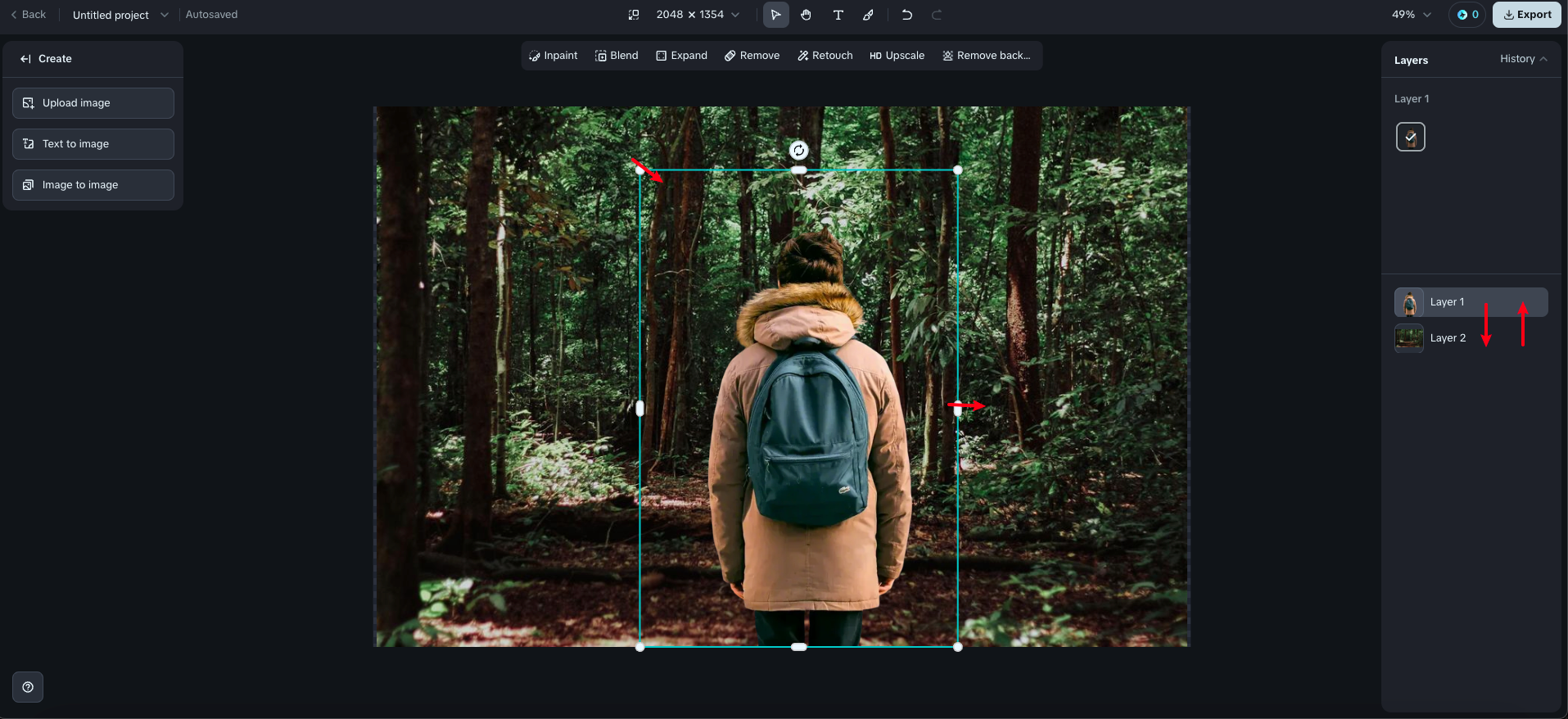Click the Layer 1 thumbnail in the list
1568x719 pixels.
[1409, 302]
